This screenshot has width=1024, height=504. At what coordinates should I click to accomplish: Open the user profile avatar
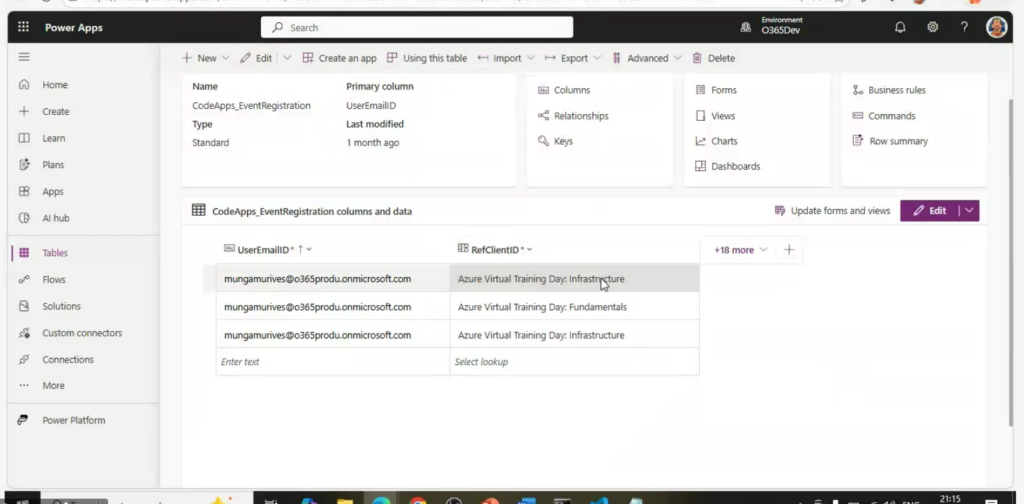point(996,27)
